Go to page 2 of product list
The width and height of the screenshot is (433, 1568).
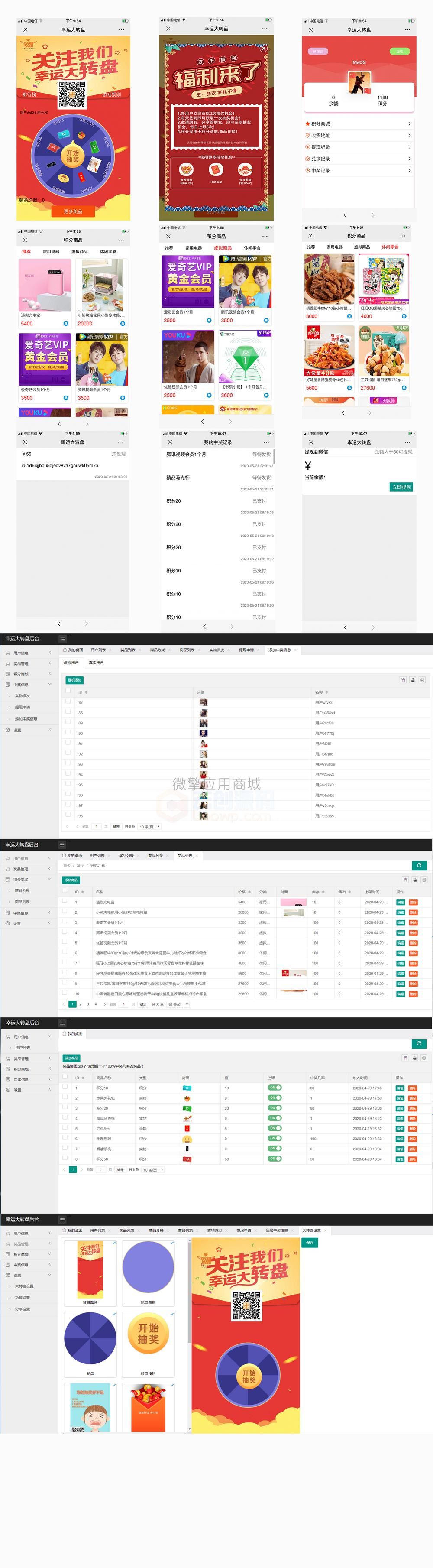(80, 1004)
